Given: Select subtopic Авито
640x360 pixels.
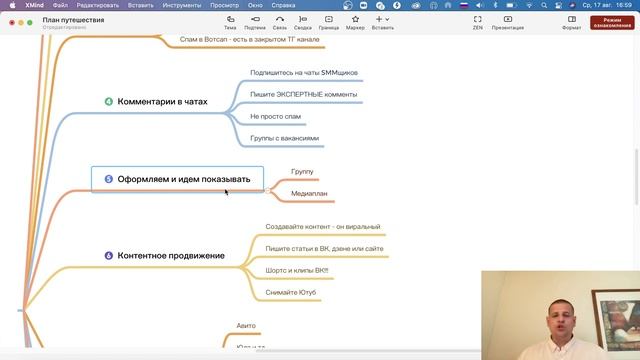Looking at the screenshot, I should pos(246,326).
